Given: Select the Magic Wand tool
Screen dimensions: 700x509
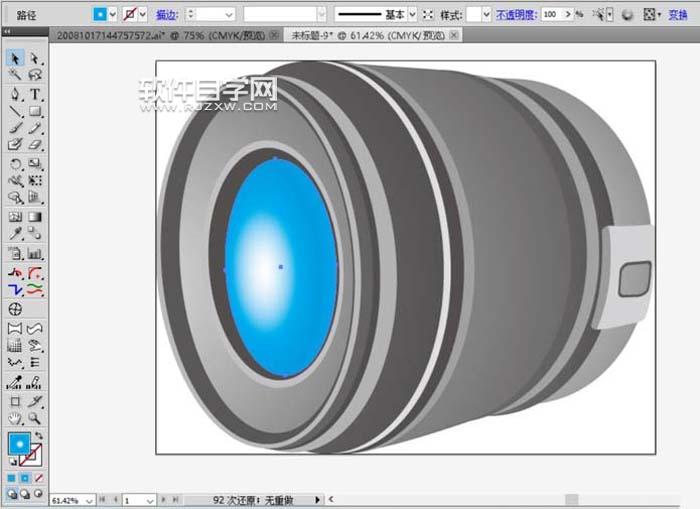Looking at the screenshot, I should [x=16, y=75].
